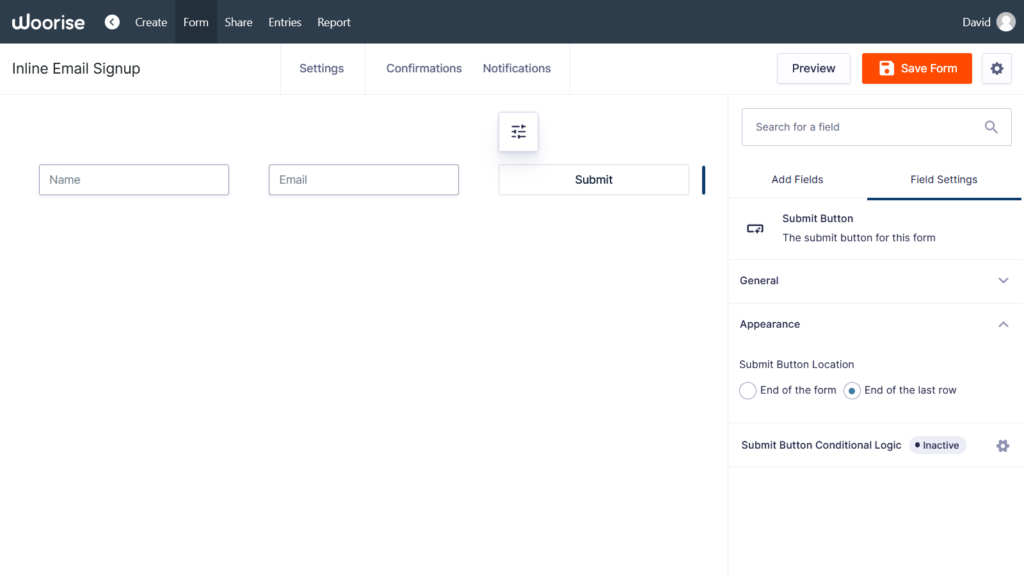This screenshot has height=576, width=1024.
Task: Open Submit Button Conditional Logic gear
Action: coord(1003,445)
